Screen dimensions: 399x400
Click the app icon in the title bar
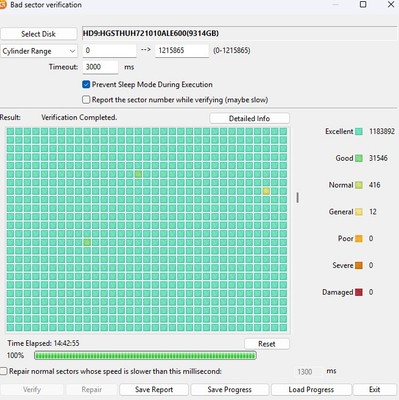3,5
